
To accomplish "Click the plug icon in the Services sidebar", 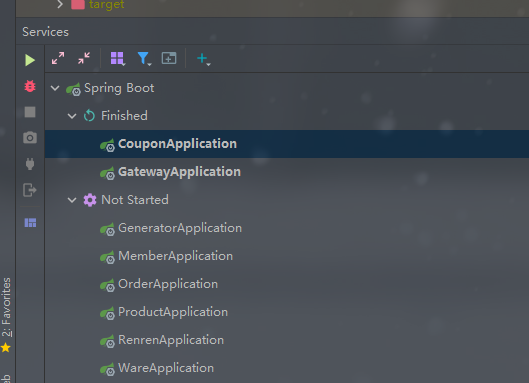I will 30,164.
